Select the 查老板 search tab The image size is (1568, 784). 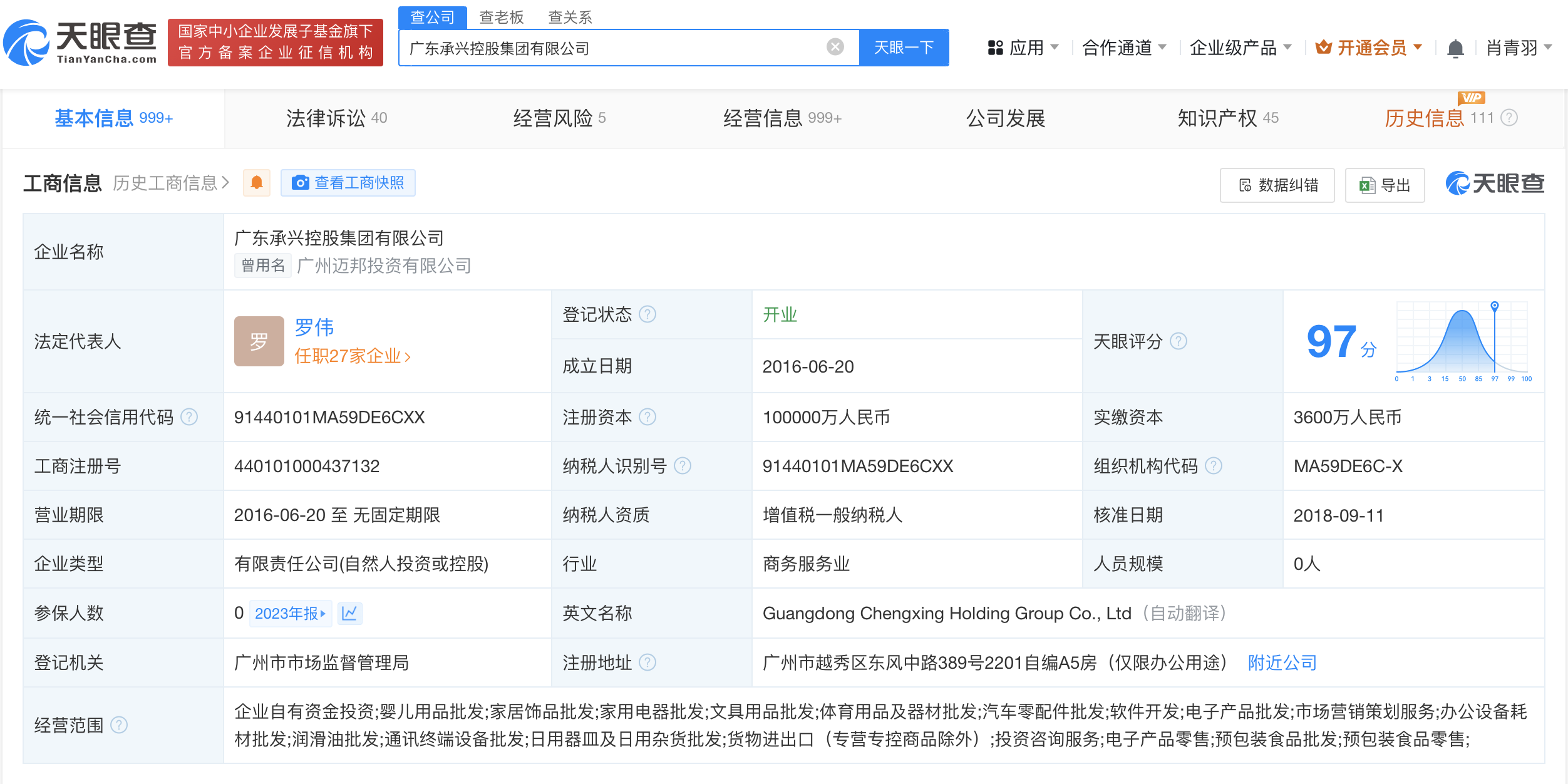point(501,17)
